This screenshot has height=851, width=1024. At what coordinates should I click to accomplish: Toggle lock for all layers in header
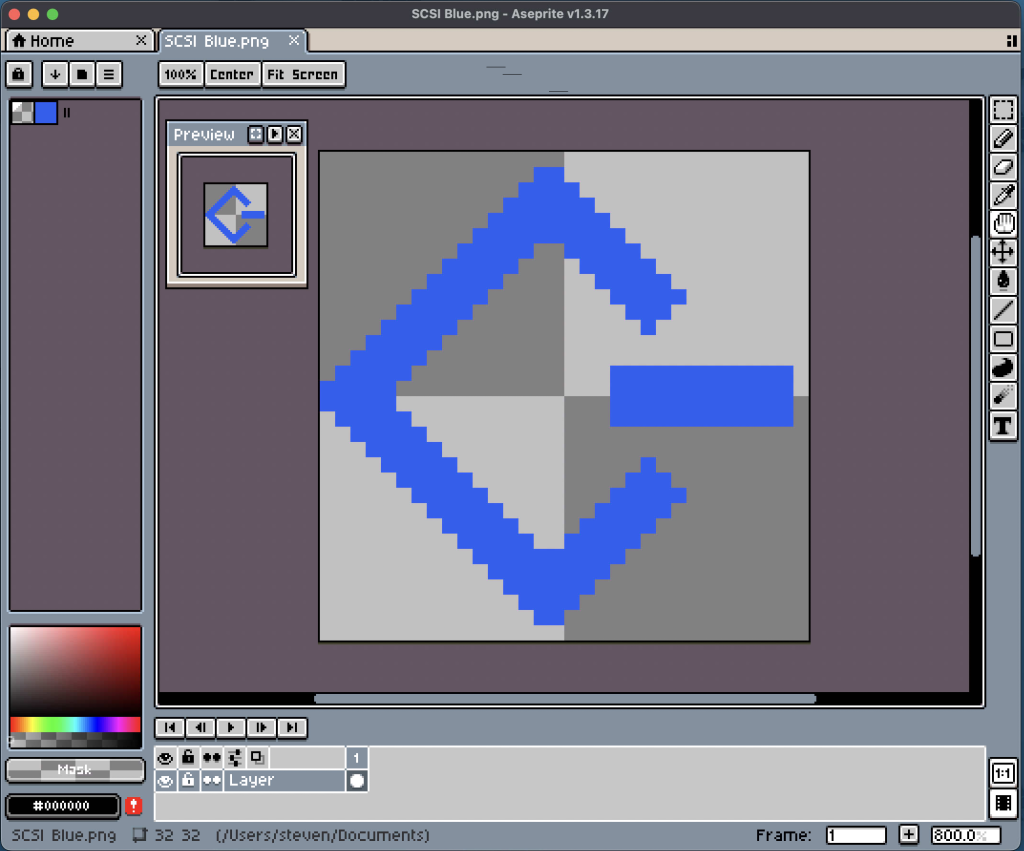(188, 758)
